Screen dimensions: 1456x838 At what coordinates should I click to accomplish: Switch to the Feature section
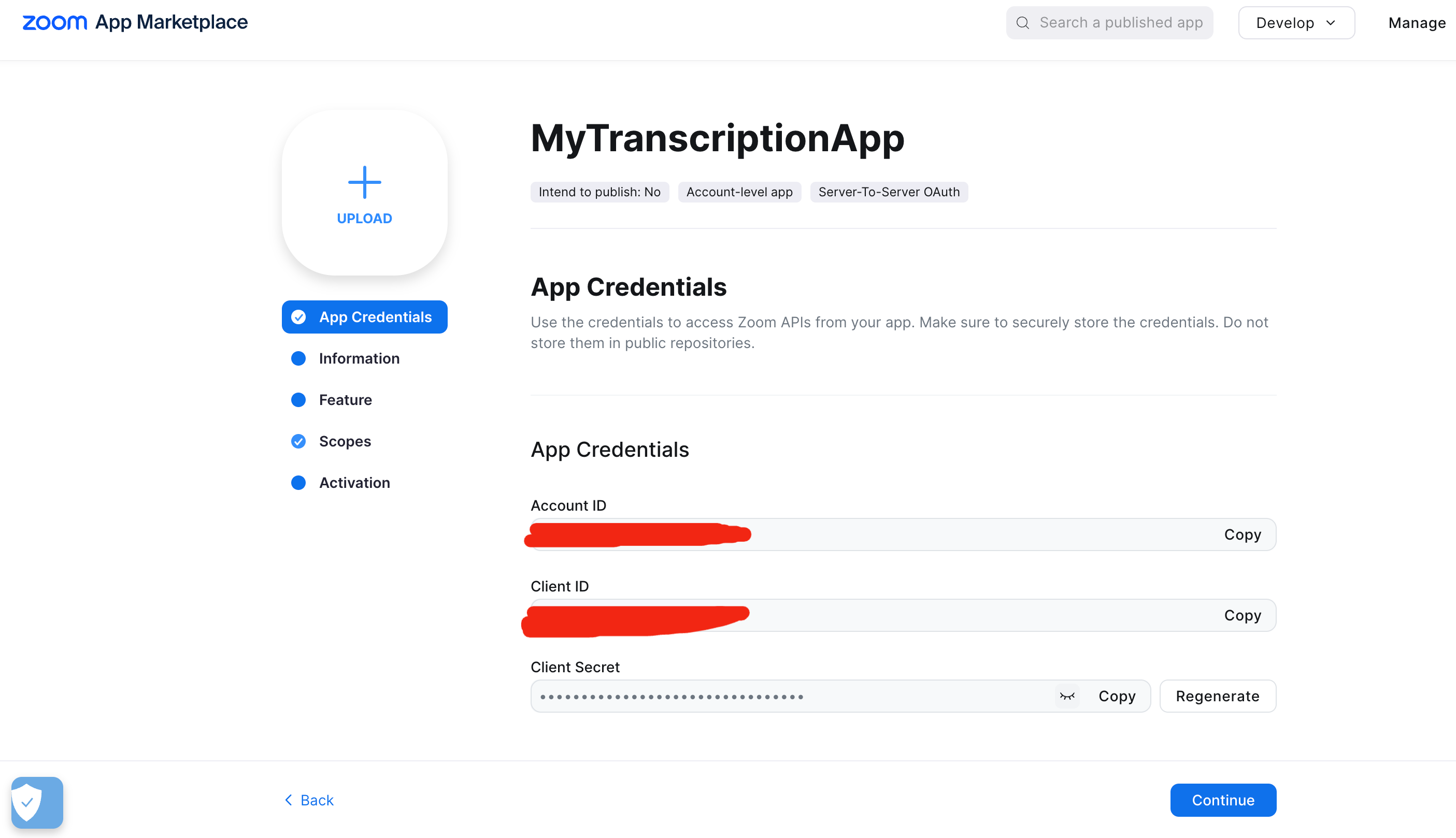tap(346, 400)
